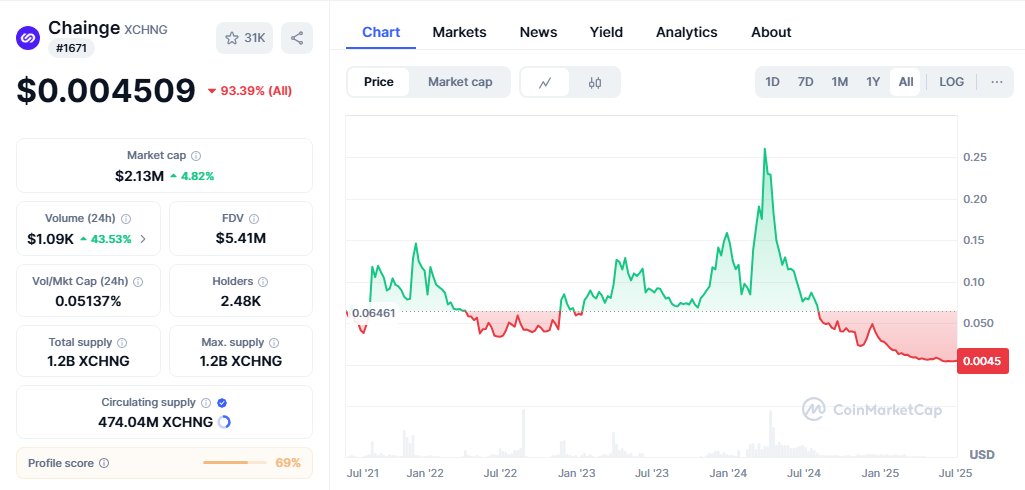1025x490 pixels.
Task: Open the About tab
Action: click(x=771, y=32)
